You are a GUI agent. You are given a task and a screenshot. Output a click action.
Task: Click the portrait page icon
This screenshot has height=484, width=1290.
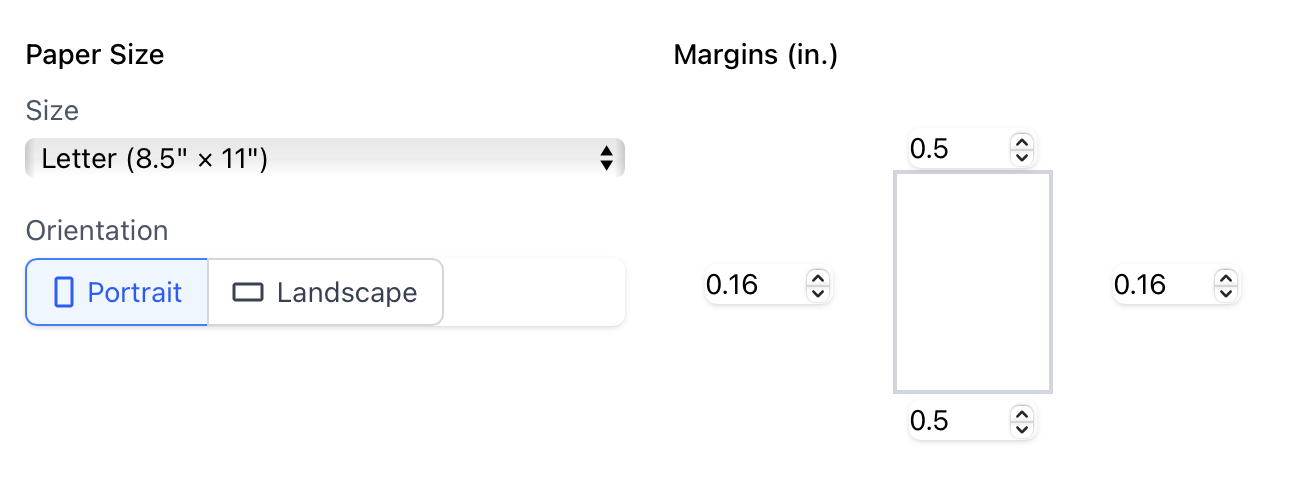coord(64,292)
